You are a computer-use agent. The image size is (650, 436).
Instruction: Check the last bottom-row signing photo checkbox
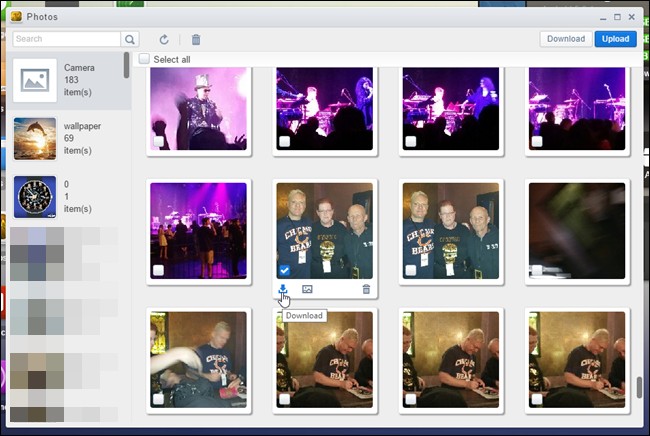(x=537, y=399)
